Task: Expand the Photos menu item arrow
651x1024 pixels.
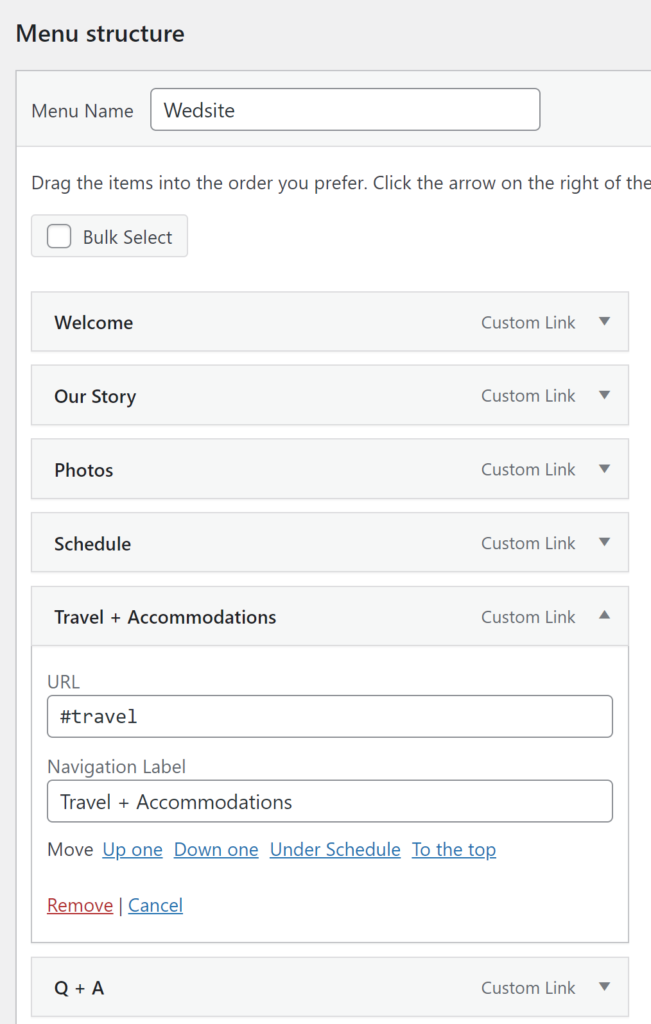Action: pos(604,469)
